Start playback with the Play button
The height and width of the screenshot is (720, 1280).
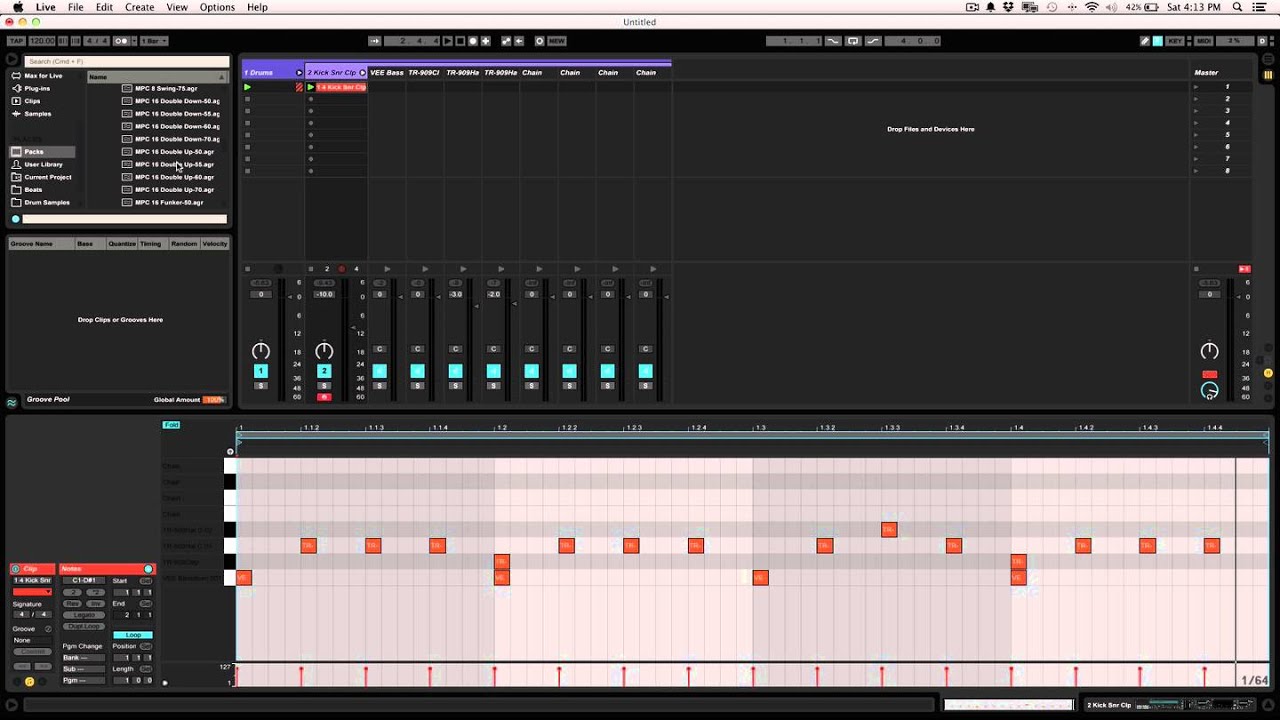pyautogui.click(x=448, y=41)
